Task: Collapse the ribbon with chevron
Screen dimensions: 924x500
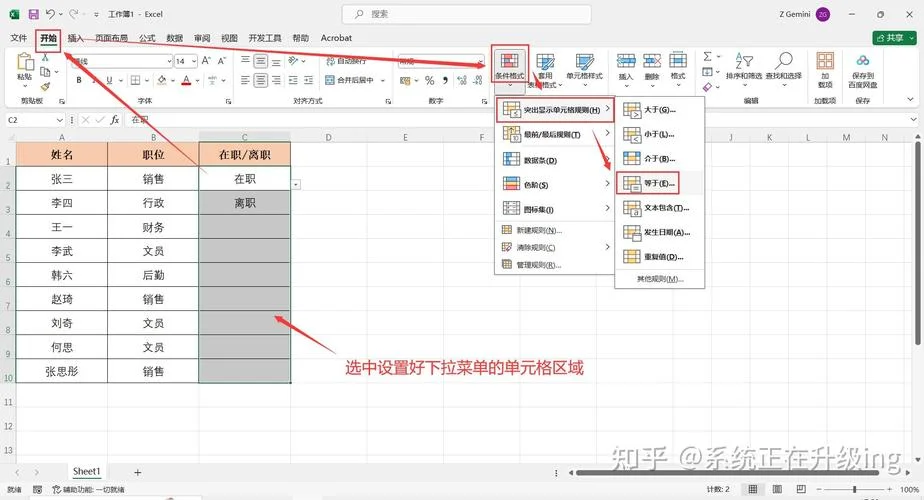Action: (x=911, y=99)
